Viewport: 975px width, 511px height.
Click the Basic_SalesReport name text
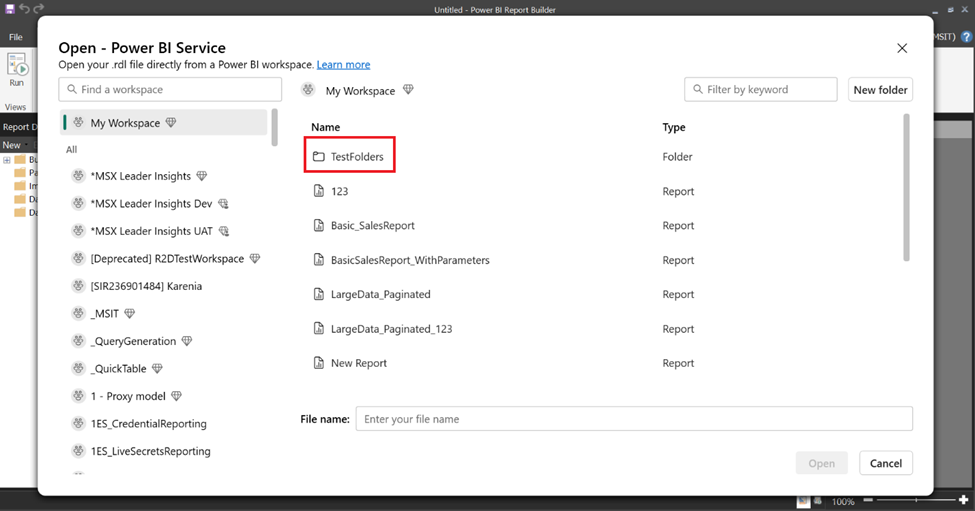372,225
